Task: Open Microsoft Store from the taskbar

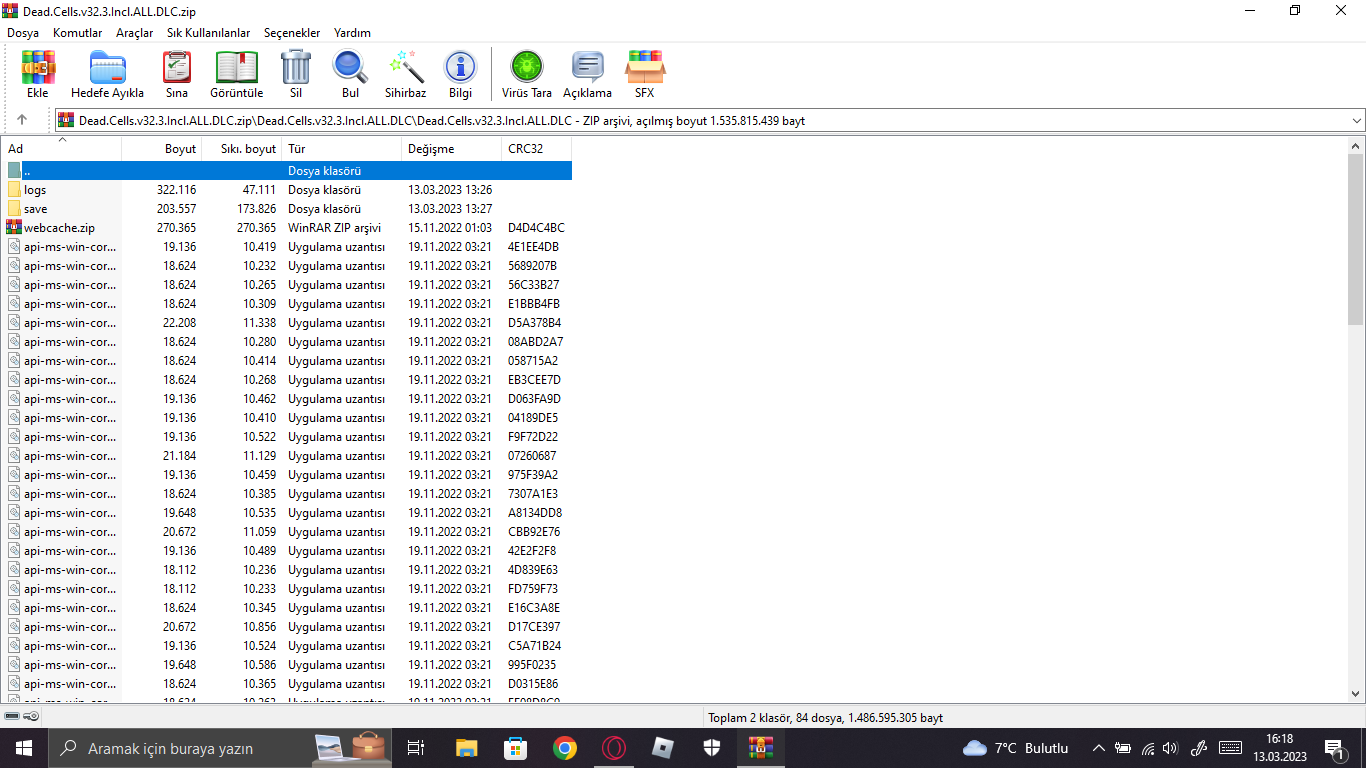Action: 516,748
